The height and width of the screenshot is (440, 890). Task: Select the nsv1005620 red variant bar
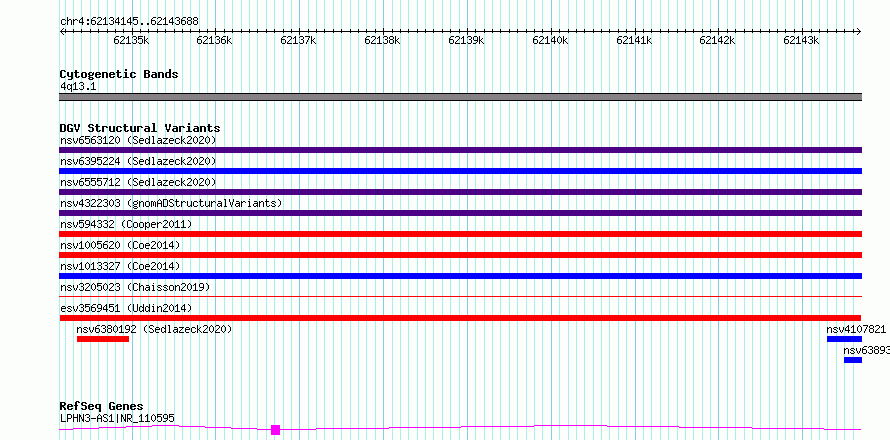click(x=460, y=255)
